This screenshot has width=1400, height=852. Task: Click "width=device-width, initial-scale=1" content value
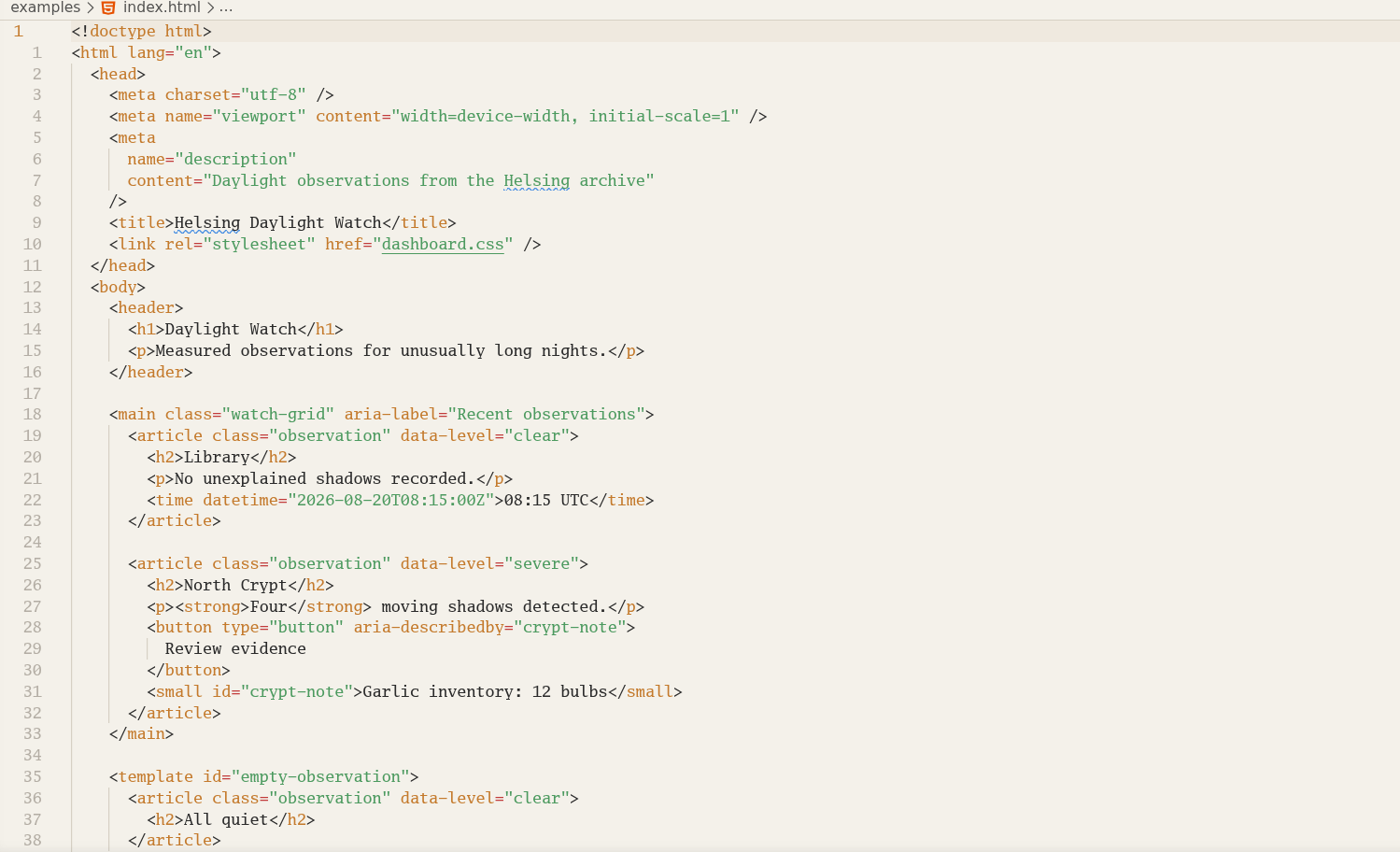pos(565,117)
